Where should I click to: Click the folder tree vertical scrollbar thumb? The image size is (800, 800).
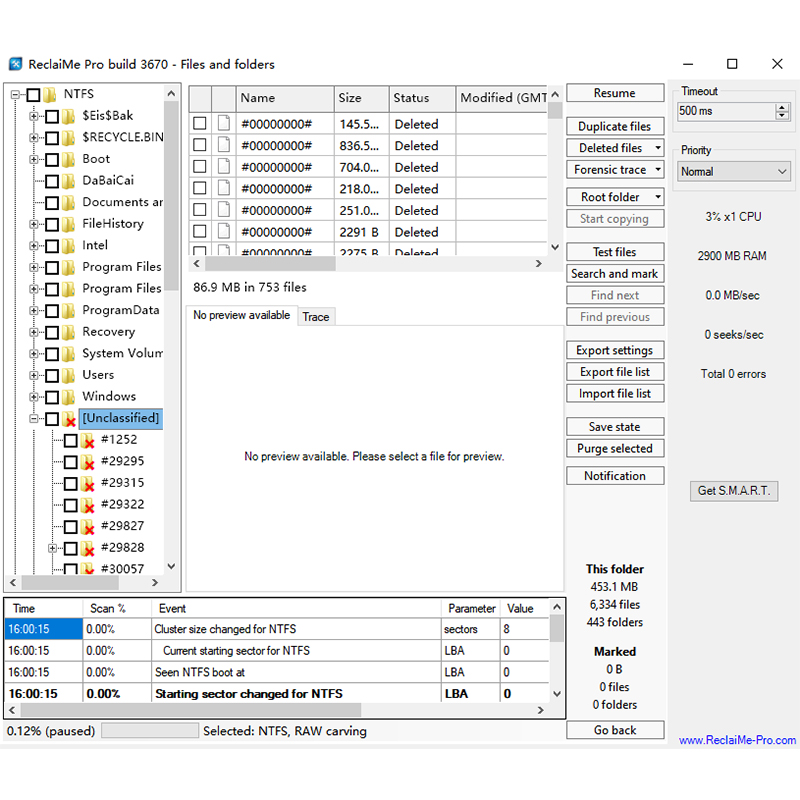click(x=171, y=196)
